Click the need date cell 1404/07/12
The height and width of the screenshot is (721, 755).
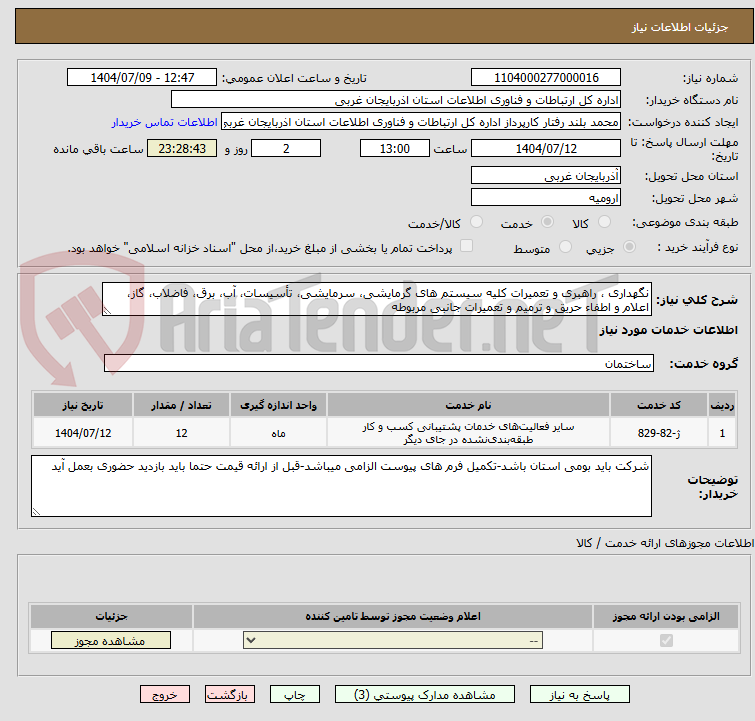point(83,433)
